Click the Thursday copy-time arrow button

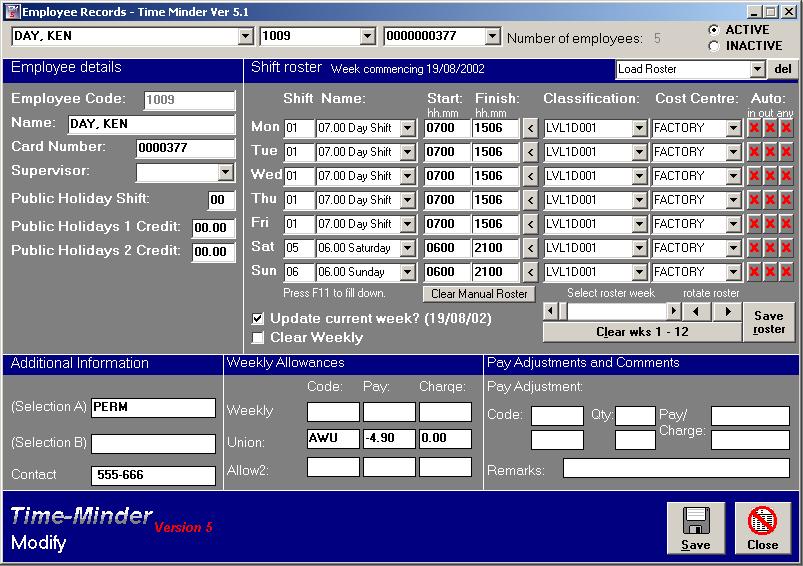point(531,200)
